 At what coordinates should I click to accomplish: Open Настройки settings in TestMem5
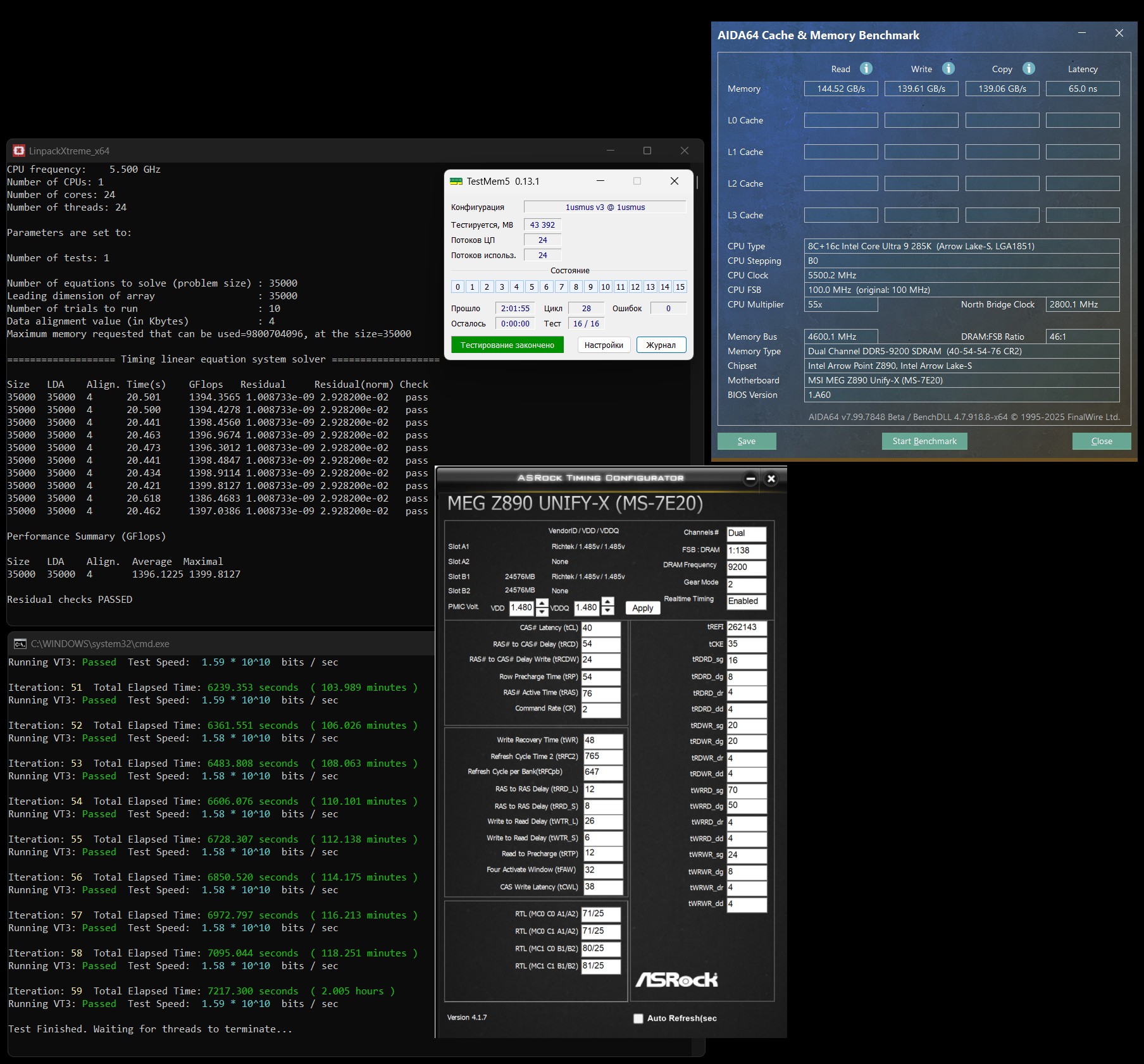click(x=604, y=345)
